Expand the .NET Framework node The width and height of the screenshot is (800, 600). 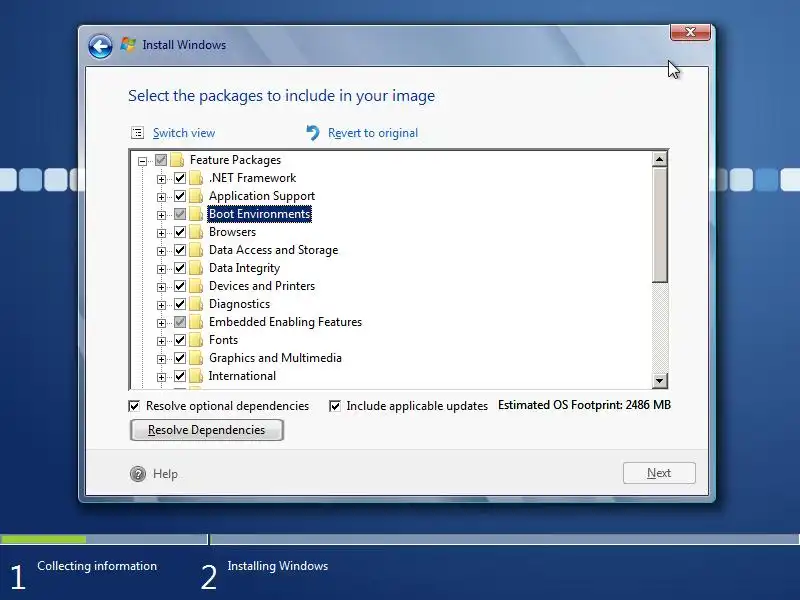(x=161, y=179)
